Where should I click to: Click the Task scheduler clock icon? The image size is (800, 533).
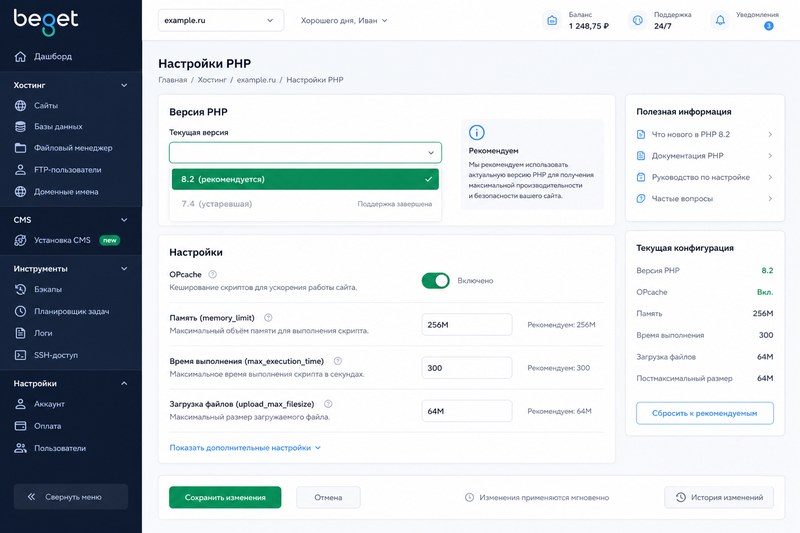pyautogui.click(x=20, y=311)
